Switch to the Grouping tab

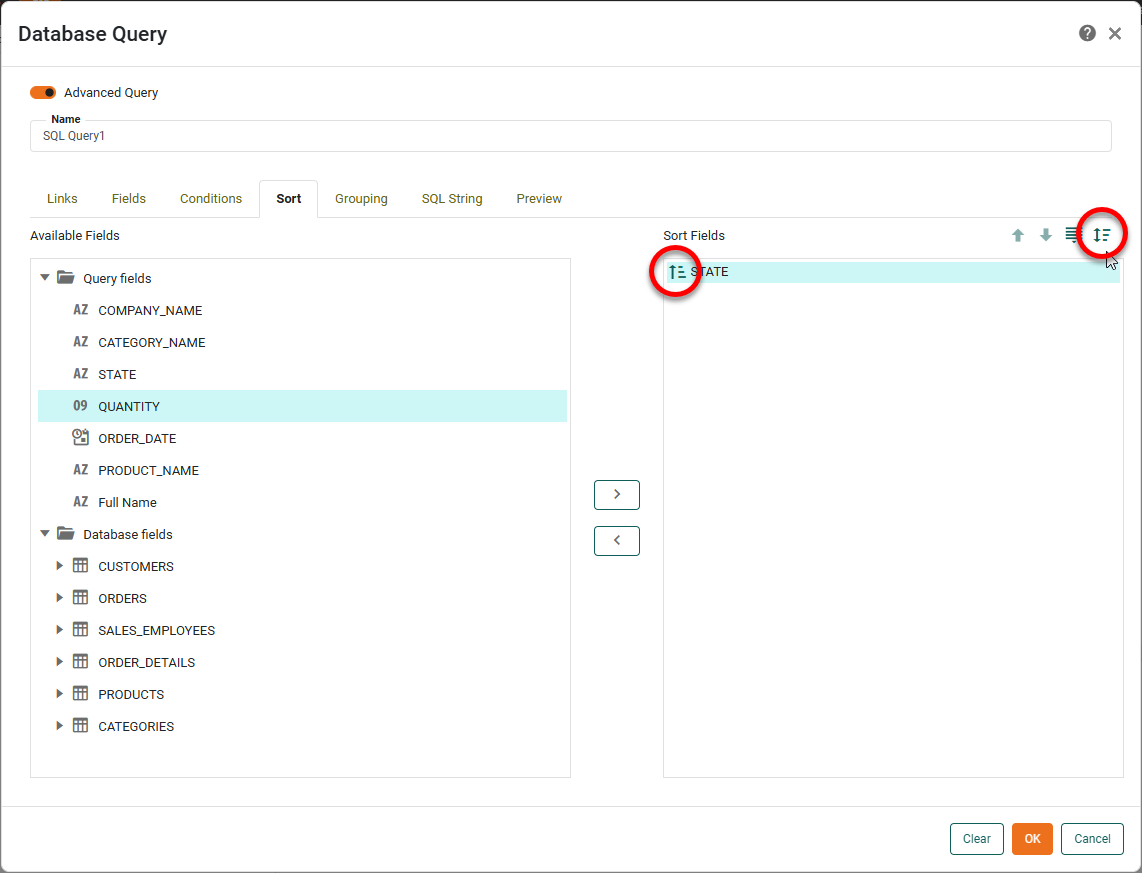click(361, 198)
